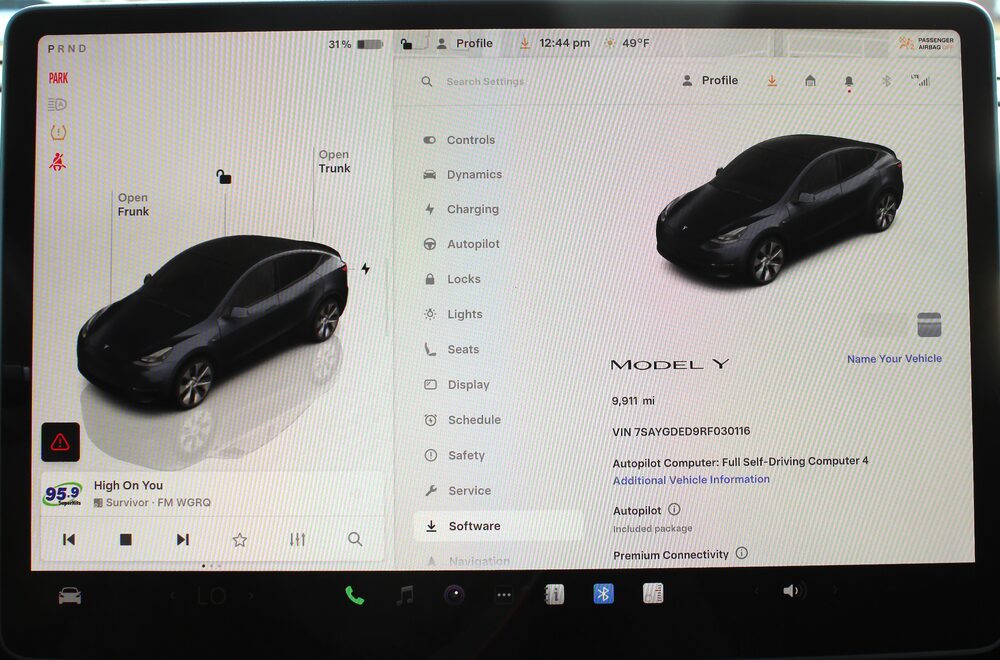
Task: Show all apps with three-dot icon
Action: pyautogui.click(x=504, y=595)
